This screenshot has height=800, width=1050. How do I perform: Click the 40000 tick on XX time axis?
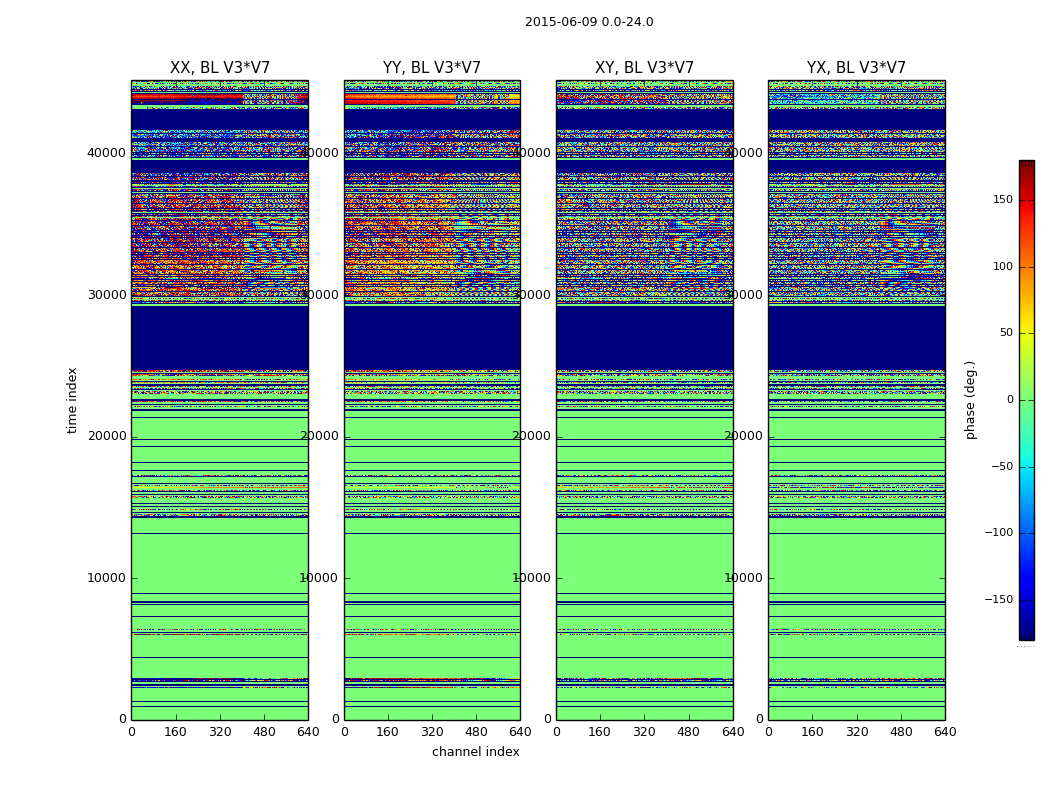click(x=106, y=153)
